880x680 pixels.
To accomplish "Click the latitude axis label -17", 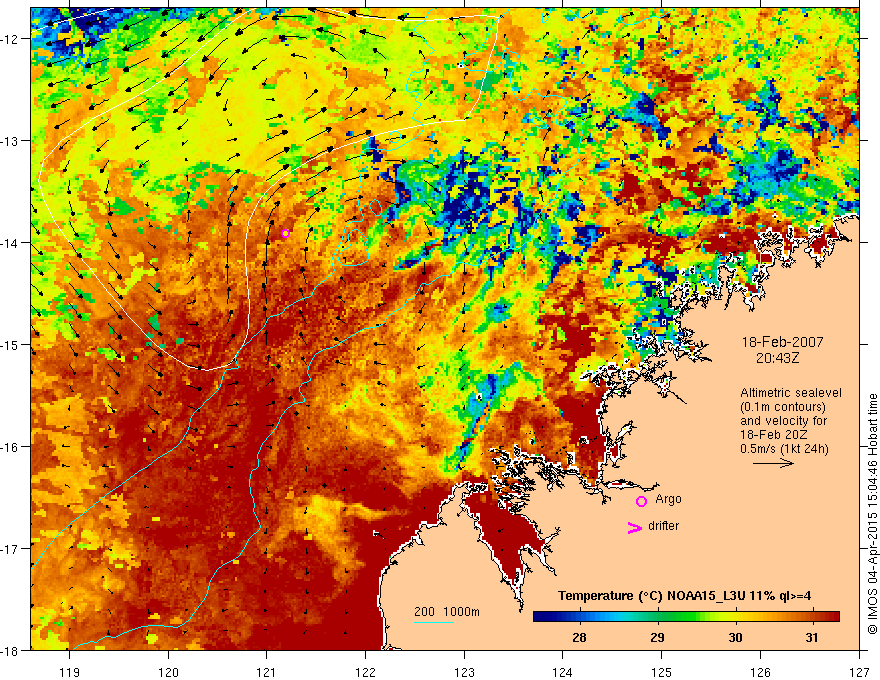I will point(10,549).
